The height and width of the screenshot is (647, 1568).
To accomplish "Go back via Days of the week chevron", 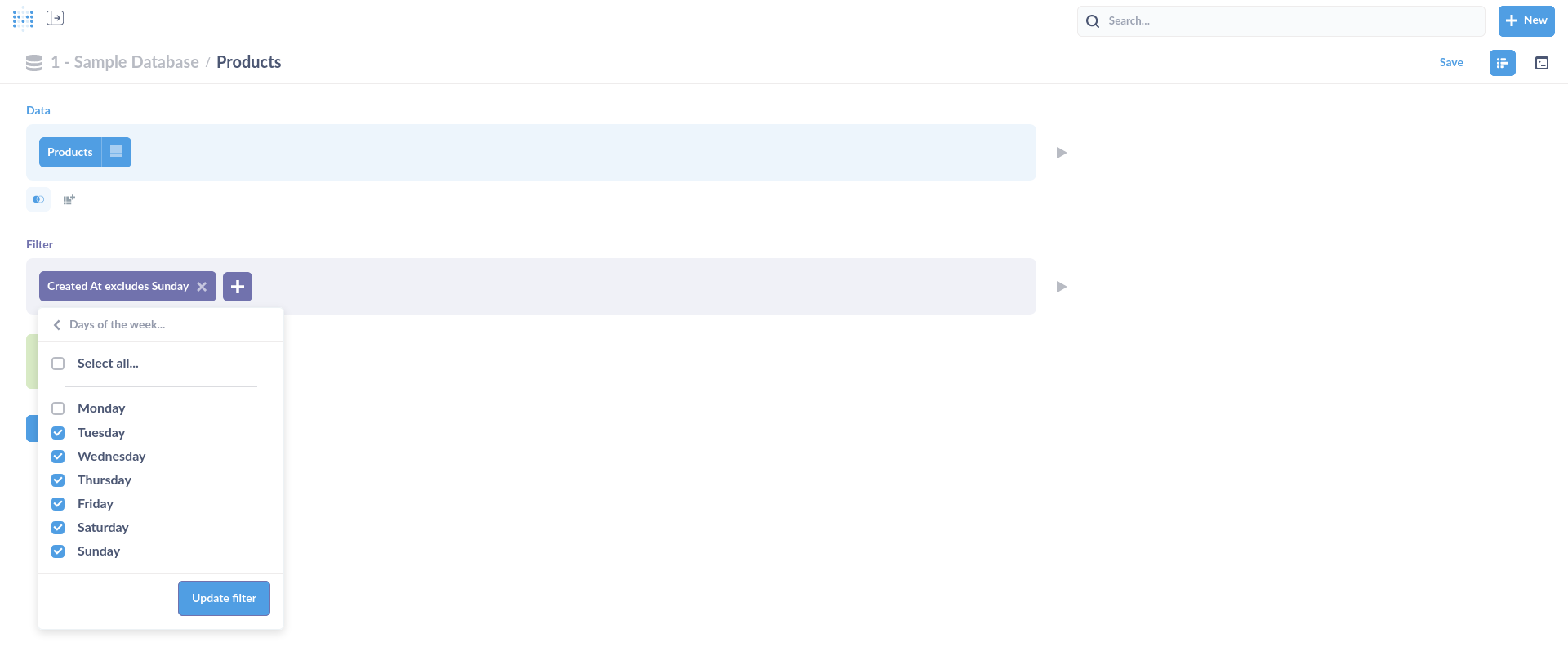I will pyautogui.click(x=57, y=324).
